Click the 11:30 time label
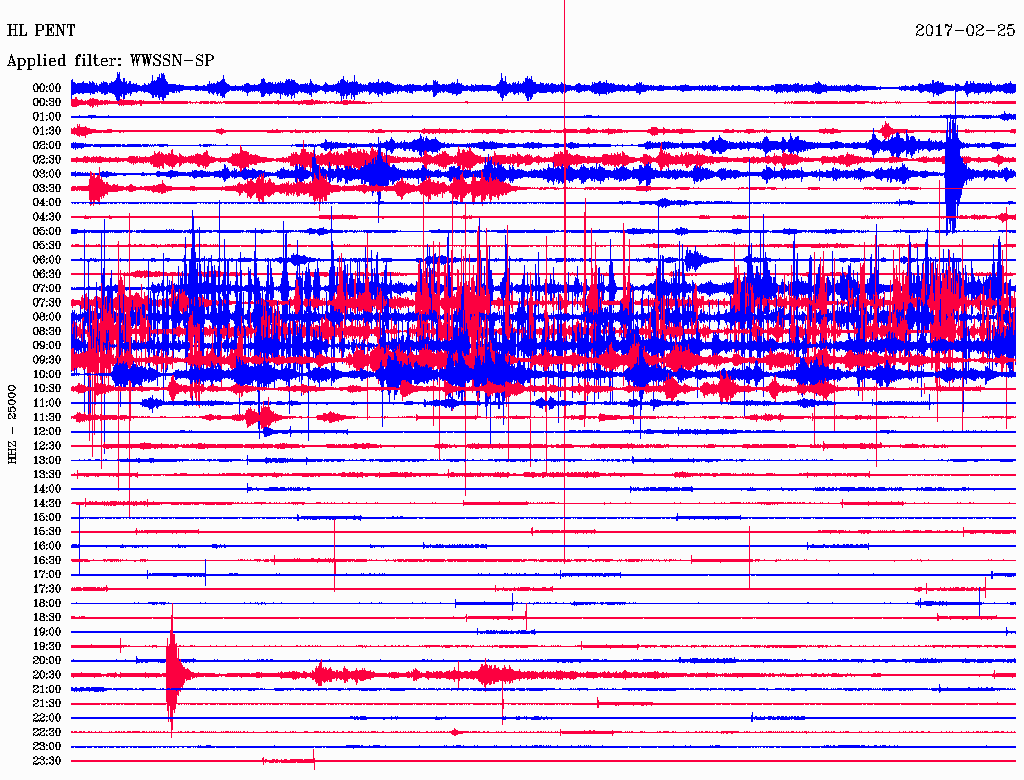1024x780 pixels. (47, 417)
